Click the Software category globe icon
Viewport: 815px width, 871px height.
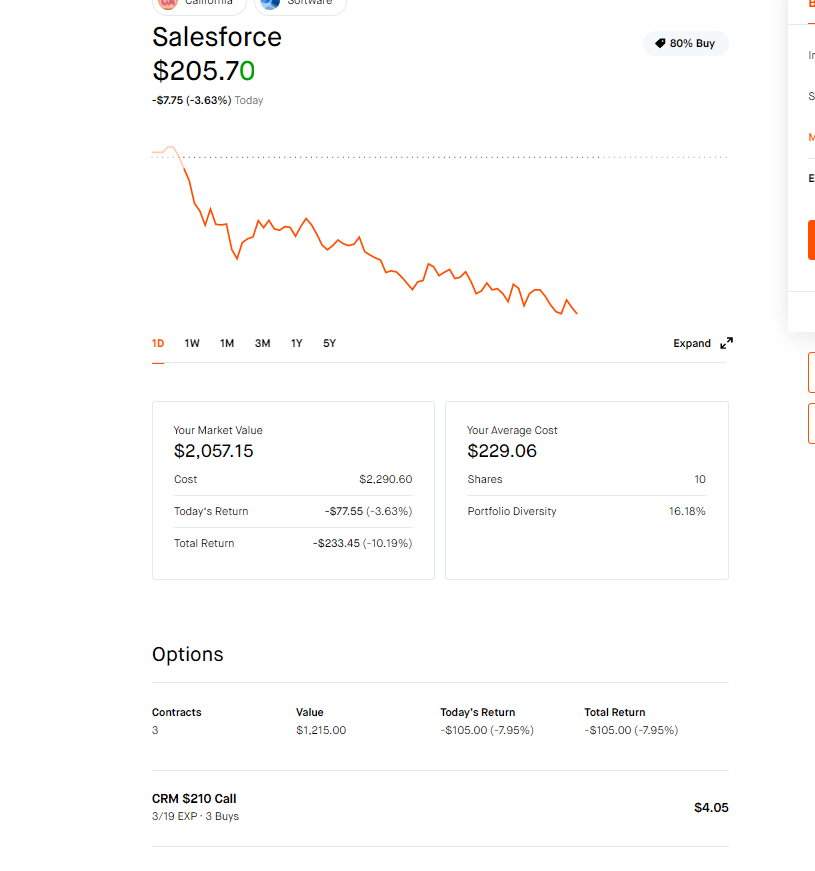pos(270,3)
